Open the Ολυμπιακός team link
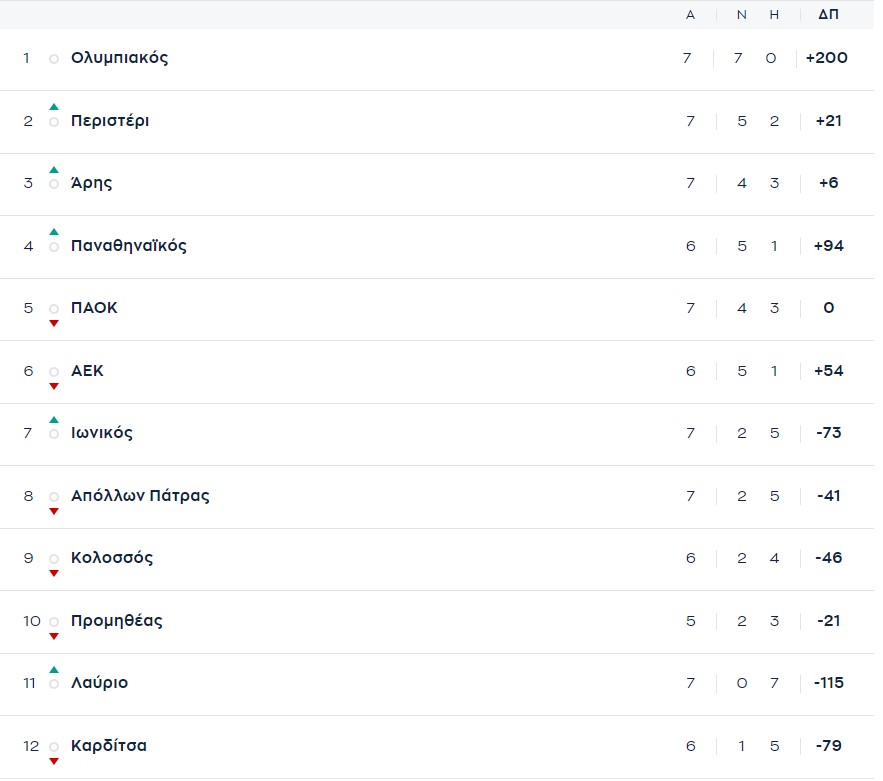 (119, 58)
